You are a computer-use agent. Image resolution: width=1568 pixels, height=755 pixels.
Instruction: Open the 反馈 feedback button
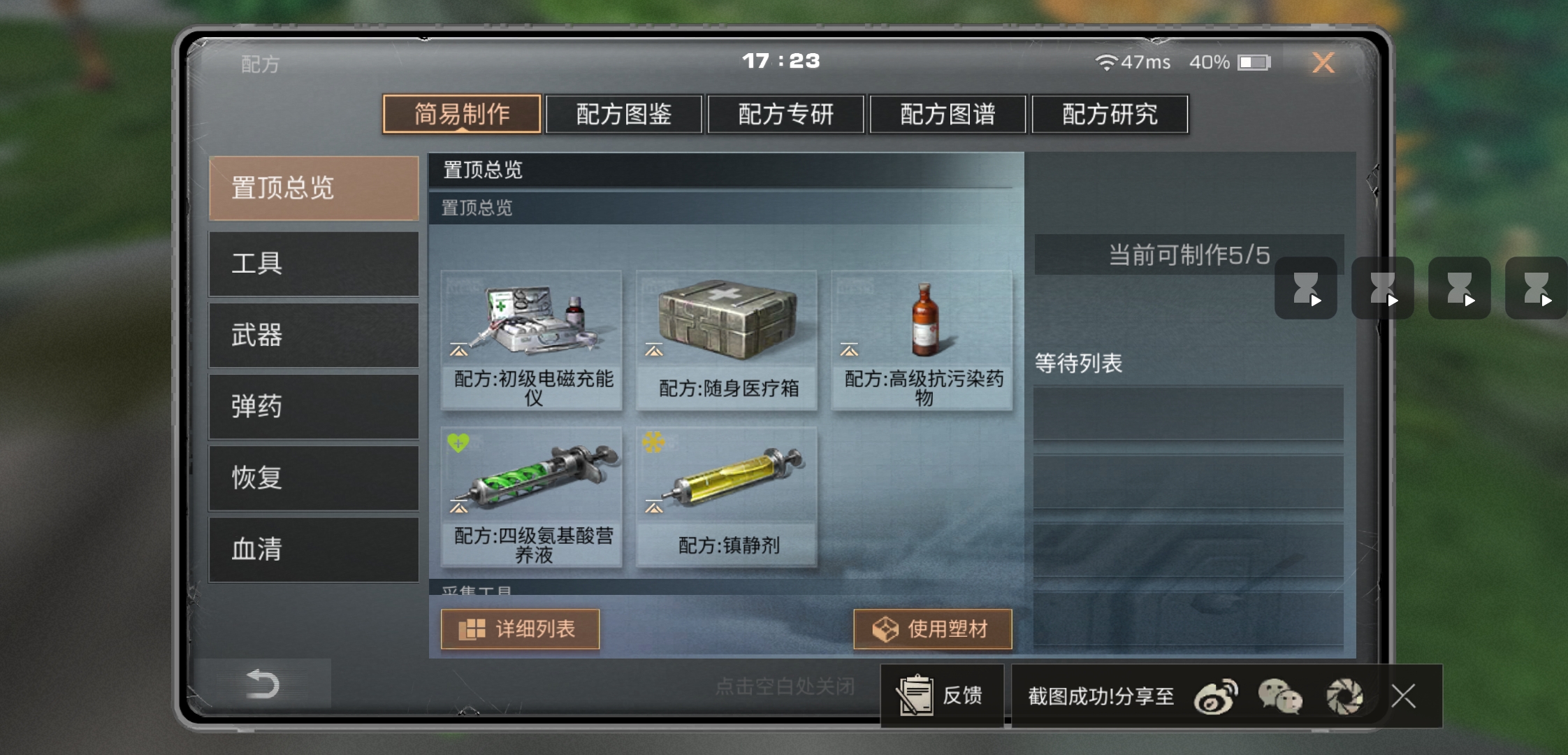click(x=942, y=696)
